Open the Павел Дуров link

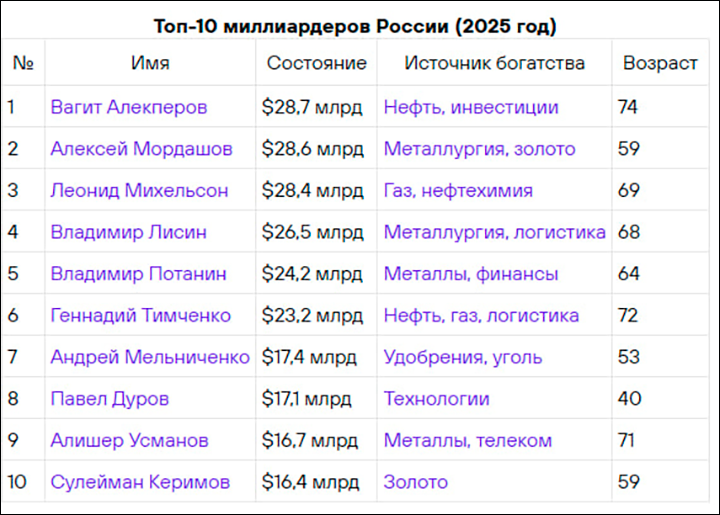pos(109,399)
